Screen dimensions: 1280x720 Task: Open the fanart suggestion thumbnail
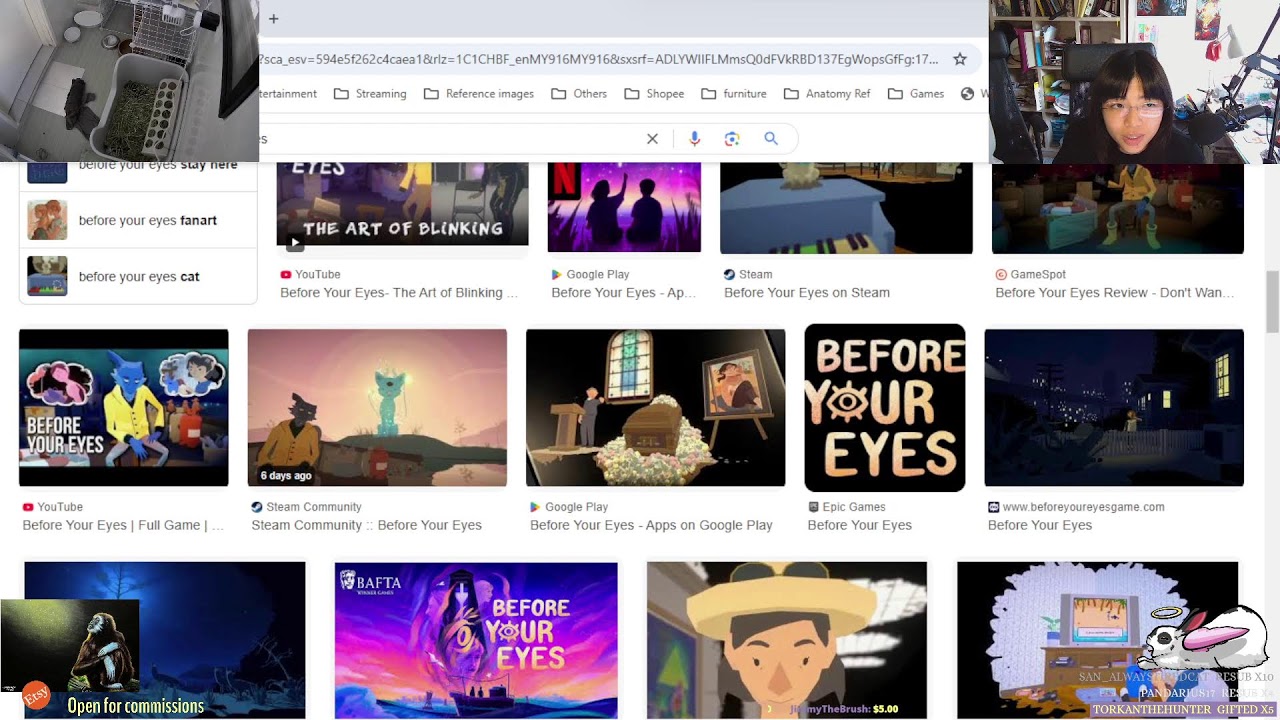pos(47,220)
